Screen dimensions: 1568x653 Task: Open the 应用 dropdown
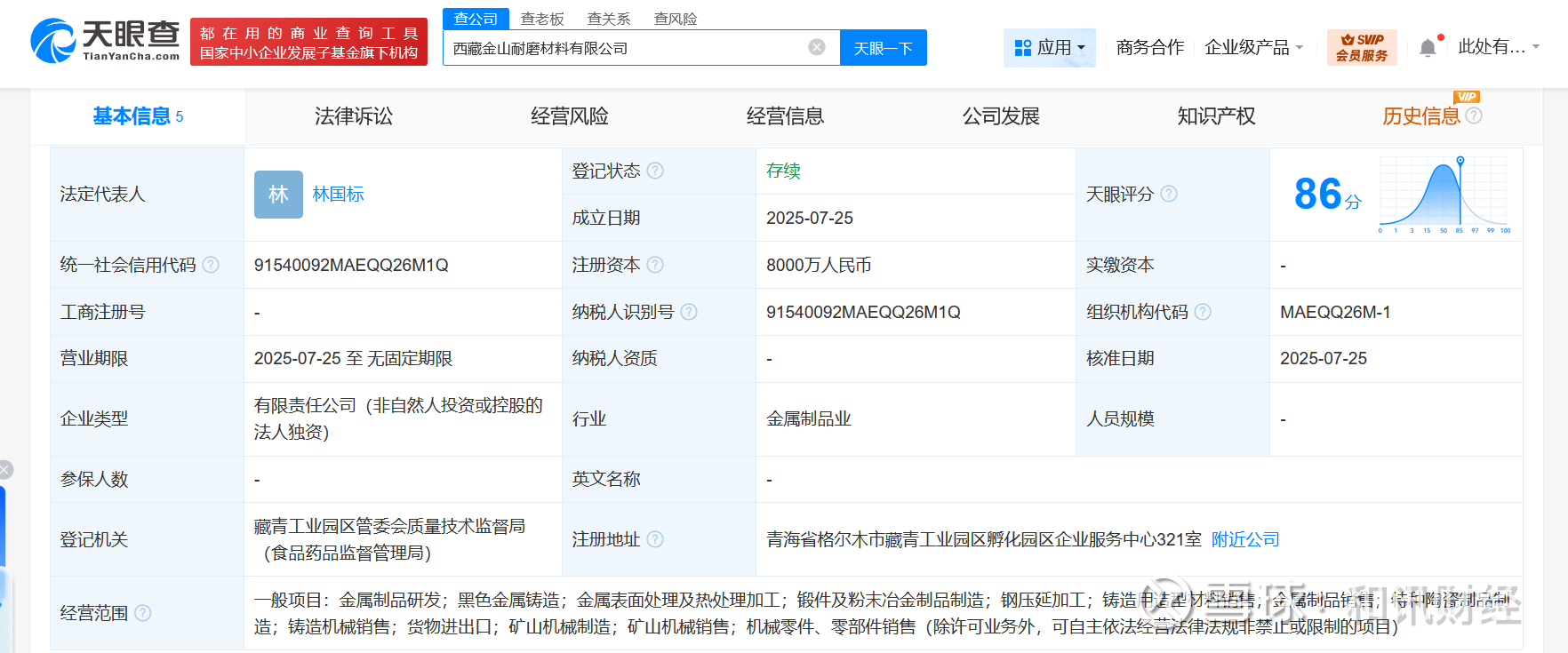[x=1050, y=47]
